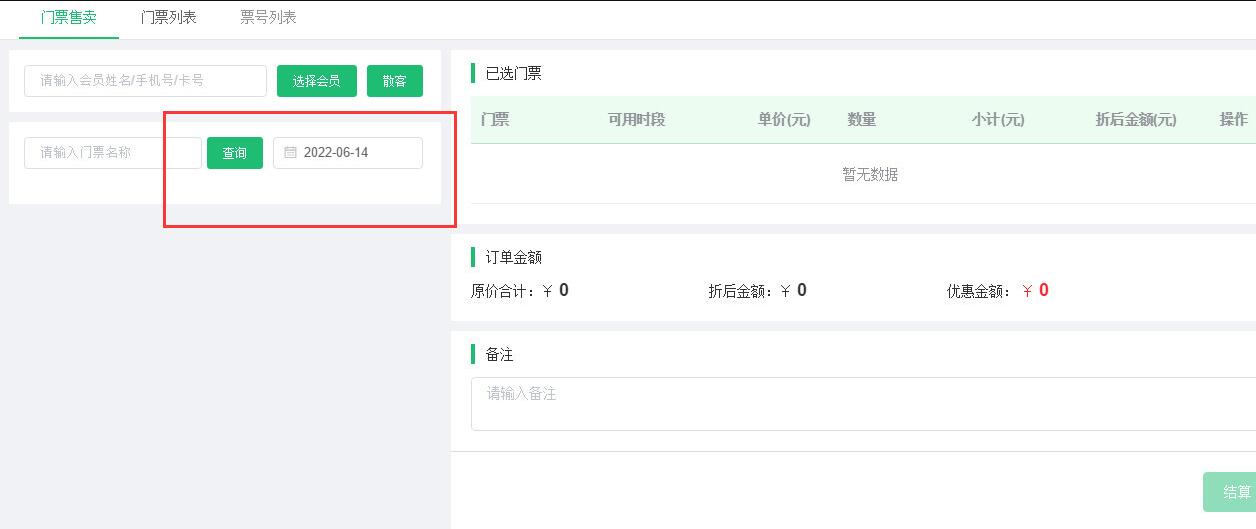1256x529 pixels.
Task: Select the 散客 walk-in button
Action: (x=394, y=81)
